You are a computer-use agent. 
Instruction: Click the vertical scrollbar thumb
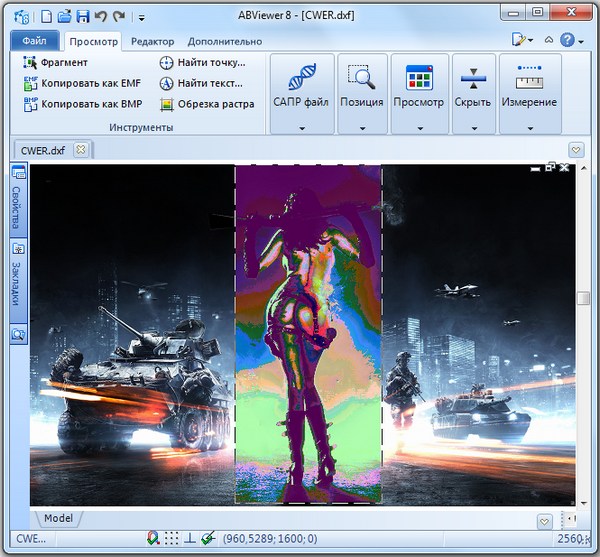click(x=583, y=298)
